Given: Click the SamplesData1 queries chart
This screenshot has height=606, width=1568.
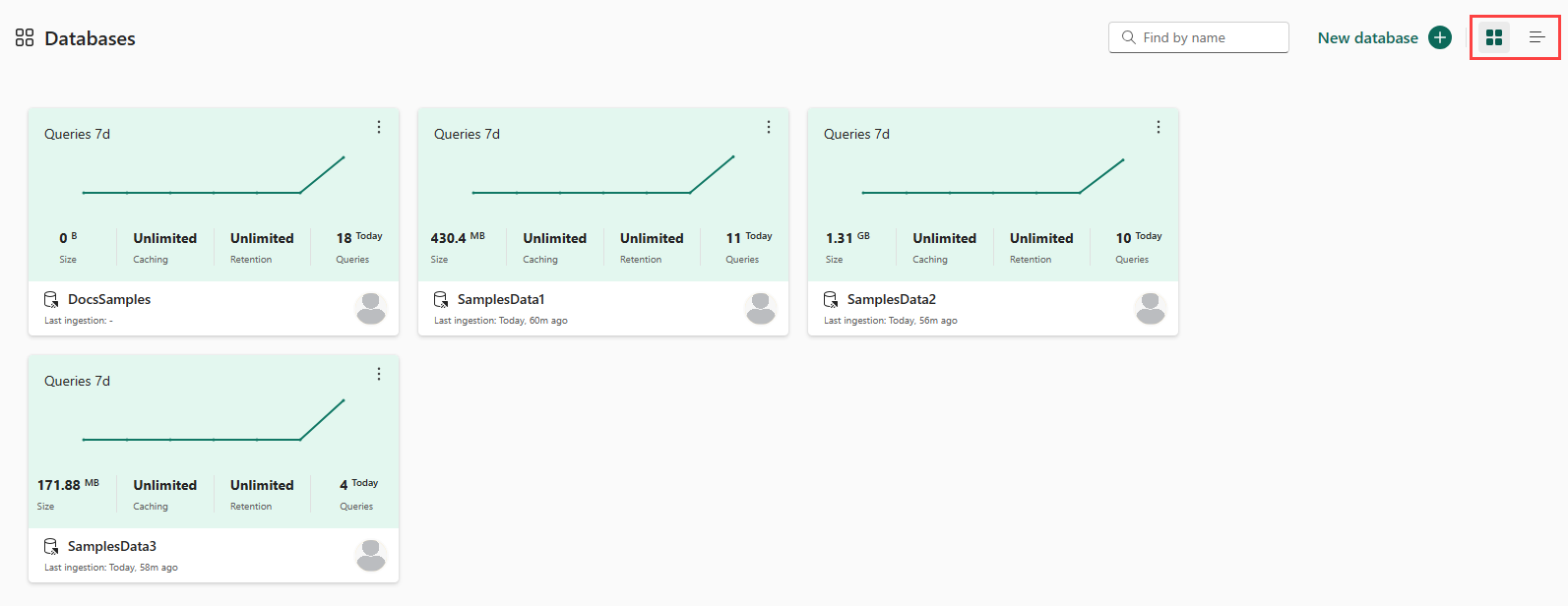Looking at the screenshot, I should coord(603,175).
